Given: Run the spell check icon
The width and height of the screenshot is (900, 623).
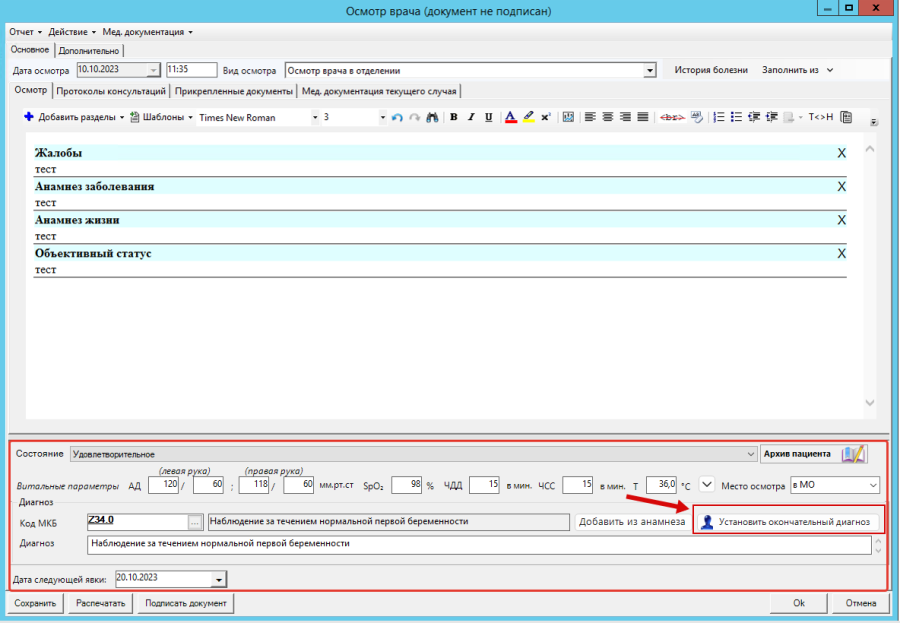Looking at the screenshot, I should [x=697, y=117].
